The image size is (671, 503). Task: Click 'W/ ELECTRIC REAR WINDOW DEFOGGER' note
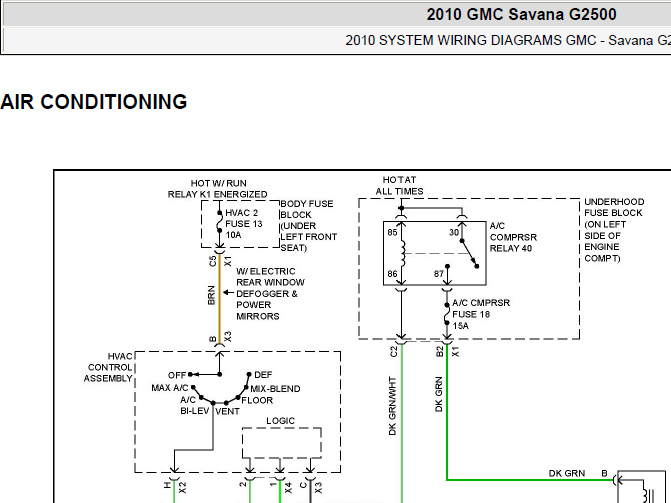point(270,283)
